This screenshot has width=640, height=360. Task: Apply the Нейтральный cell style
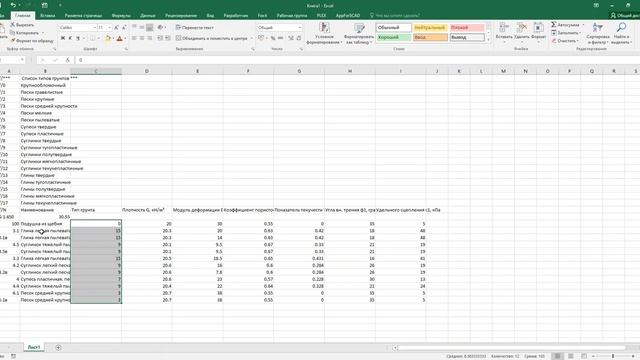(x=430, y=27)
